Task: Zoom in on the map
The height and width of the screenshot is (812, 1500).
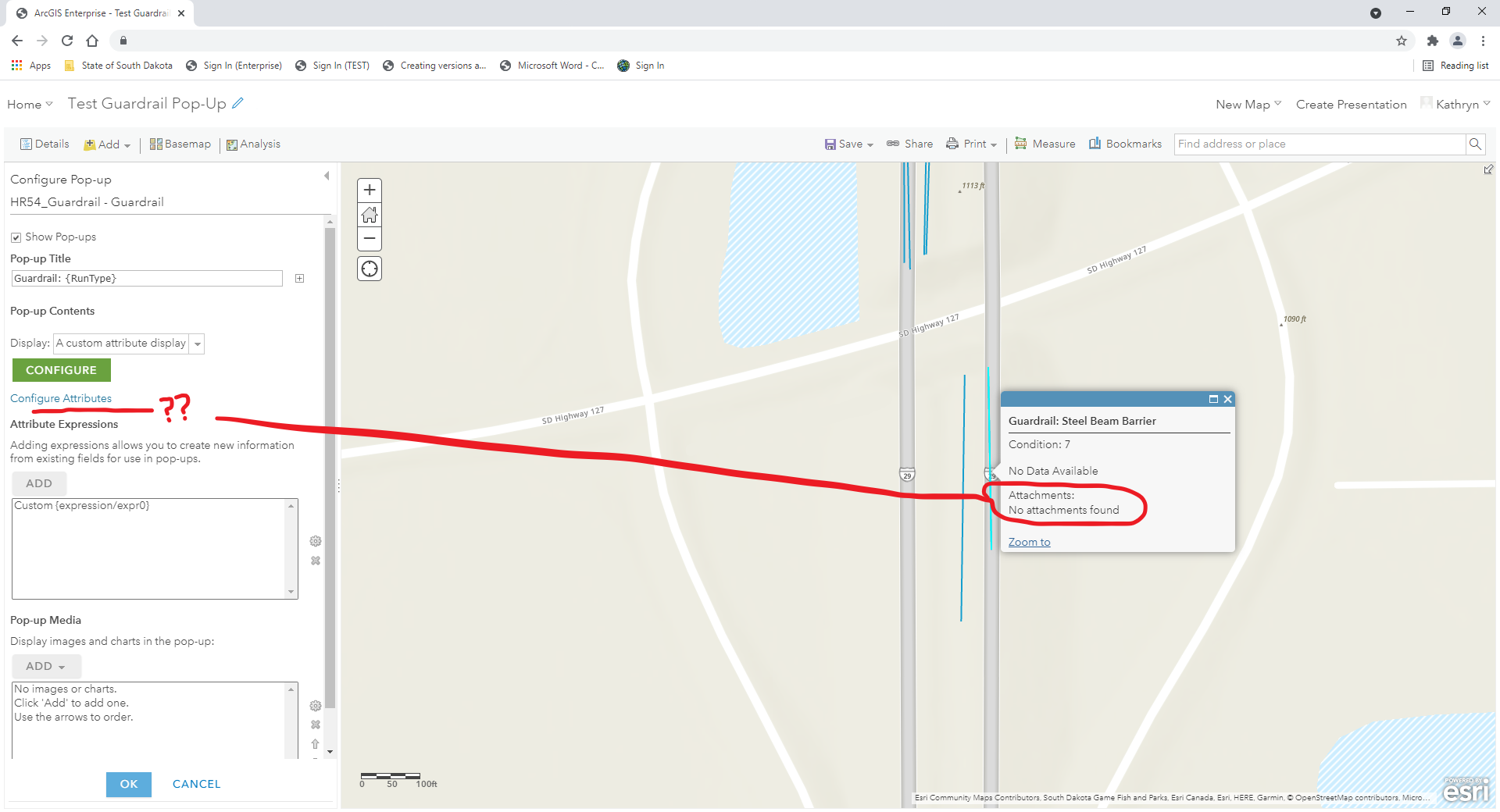Action: pos(370,190)
